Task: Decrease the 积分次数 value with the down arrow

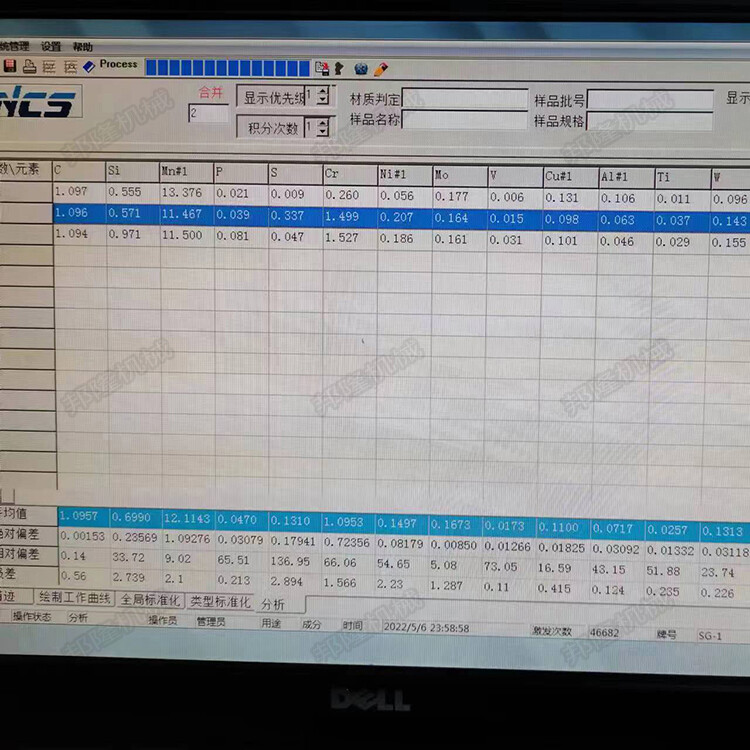Action: 323,132
